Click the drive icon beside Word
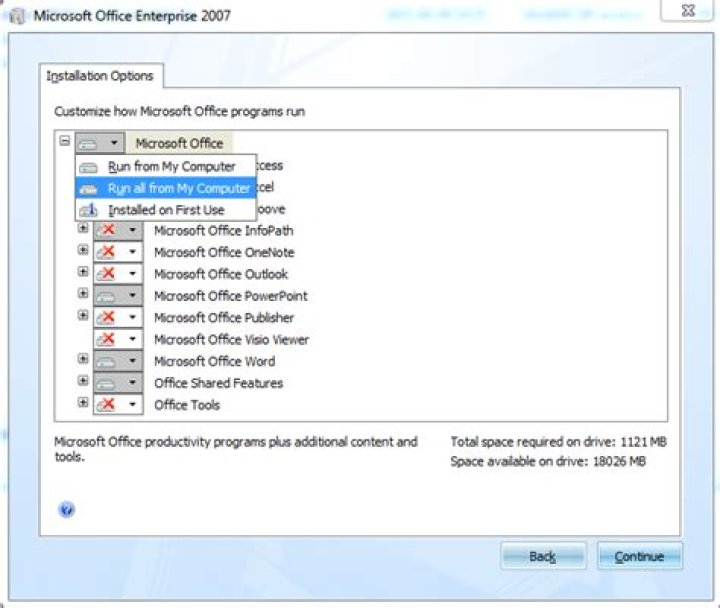 107,361
